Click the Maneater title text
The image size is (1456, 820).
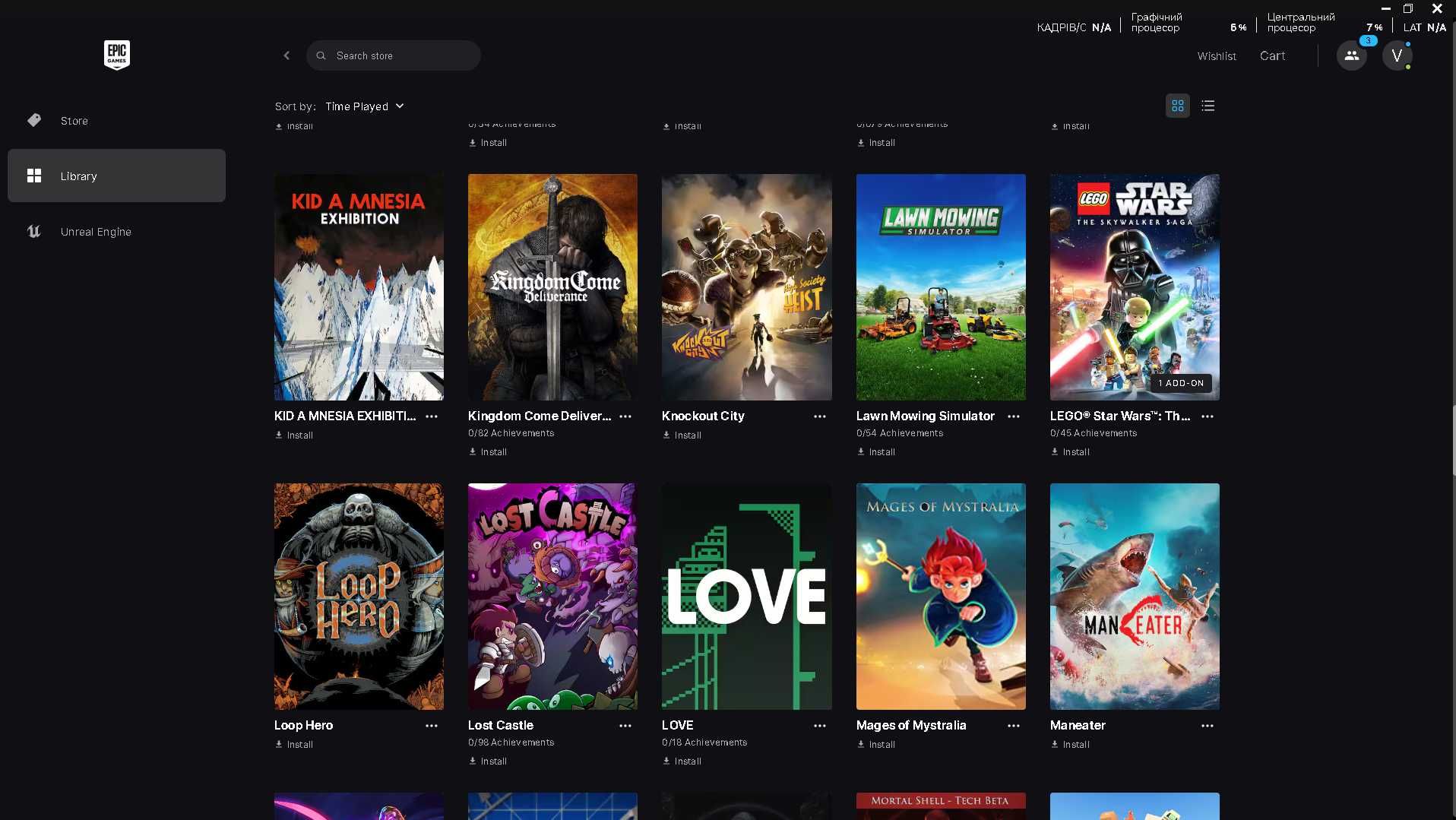click(1078, 725)
